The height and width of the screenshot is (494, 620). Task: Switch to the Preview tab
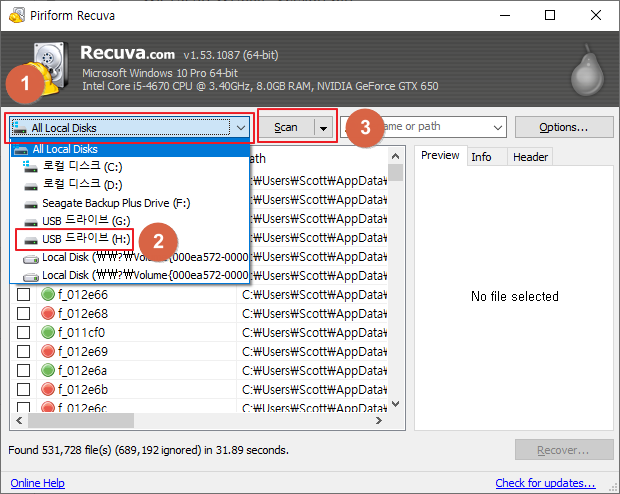click(x=440, y=155)
